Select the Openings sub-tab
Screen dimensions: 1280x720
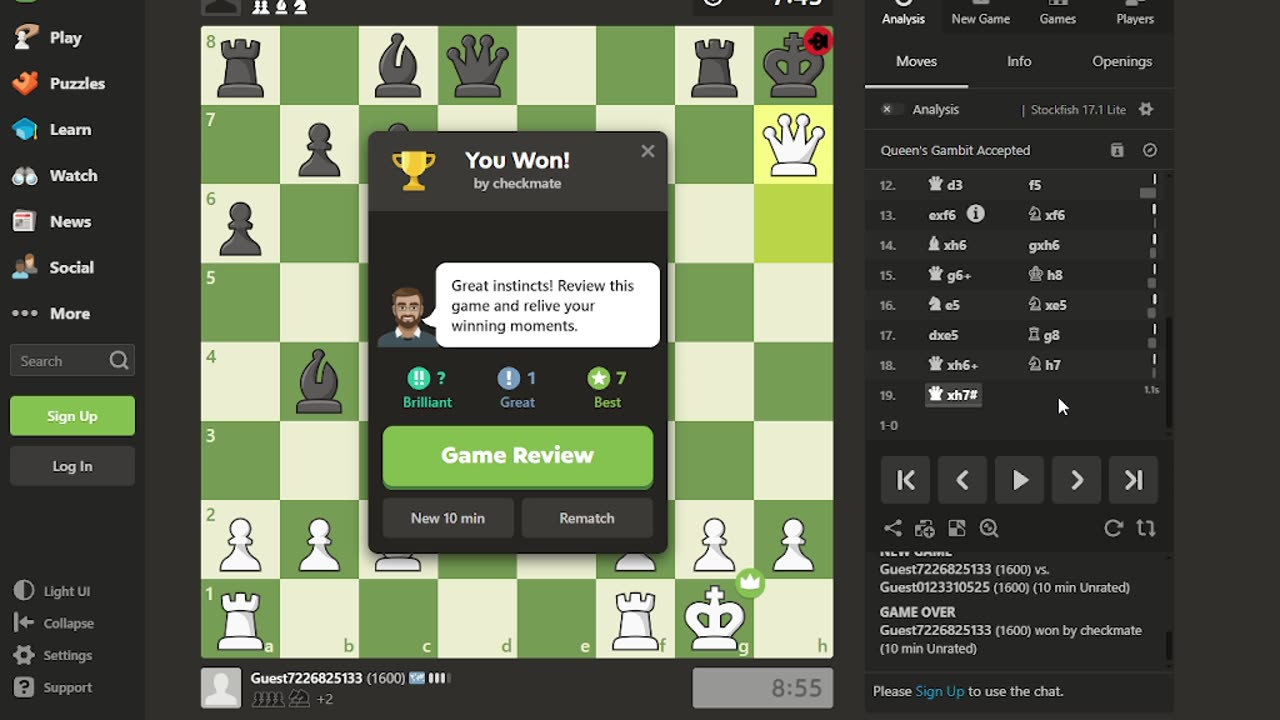1122,61
